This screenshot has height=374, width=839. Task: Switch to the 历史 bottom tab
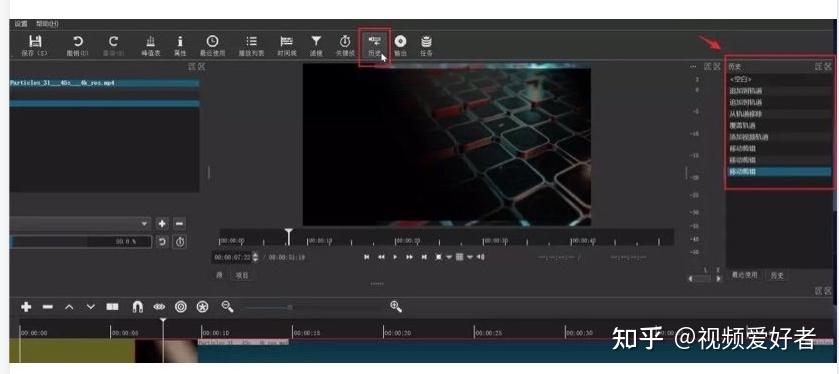(x=776, y=275)
